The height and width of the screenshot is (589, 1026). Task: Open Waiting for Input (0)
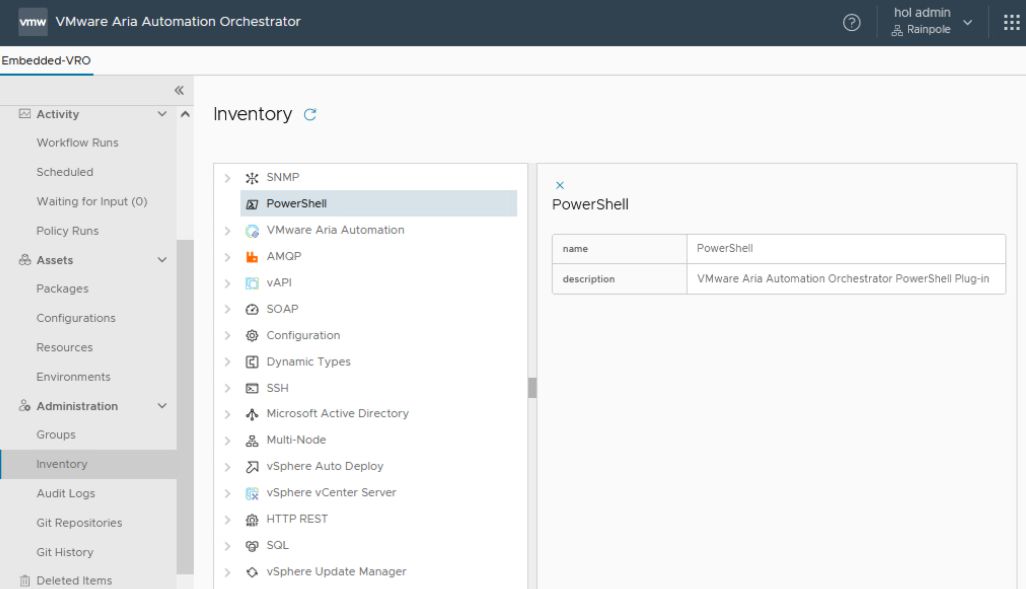pos(92,202)
